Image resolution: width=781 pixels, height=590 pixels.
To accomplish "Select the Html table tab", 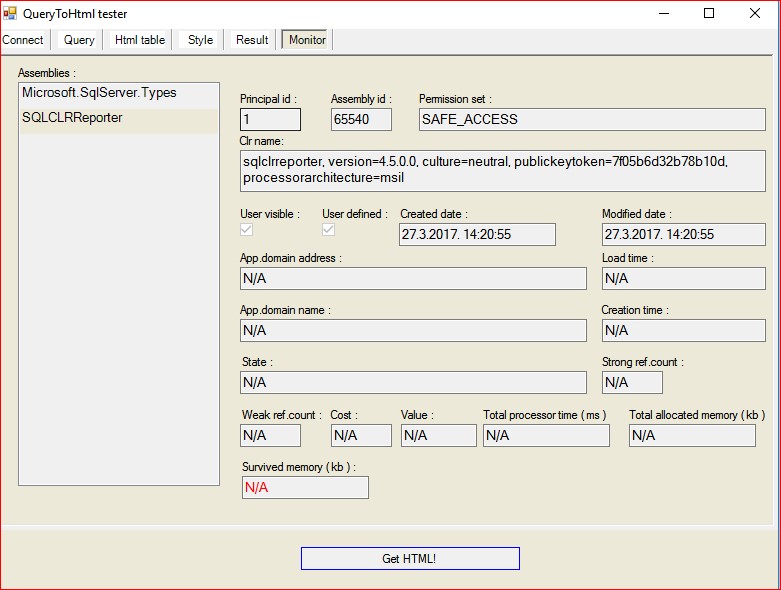I will click(140, 40).
